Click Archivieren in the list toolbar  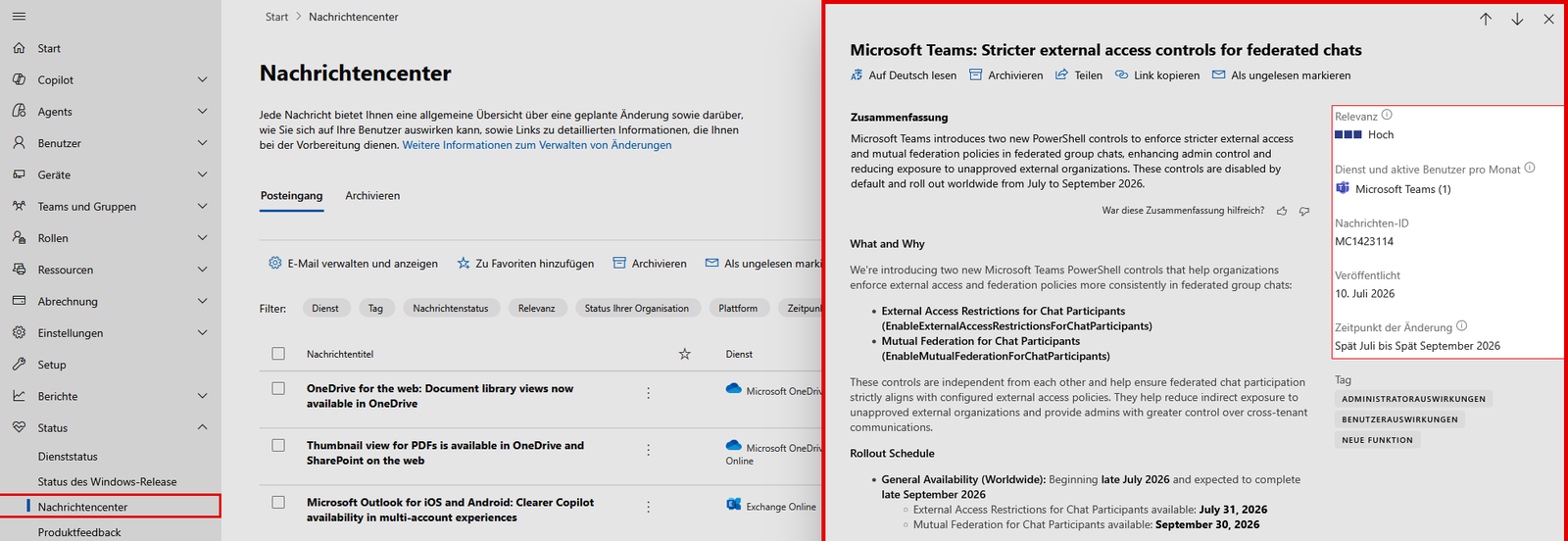pyautogui.click(x=650, y=264)
